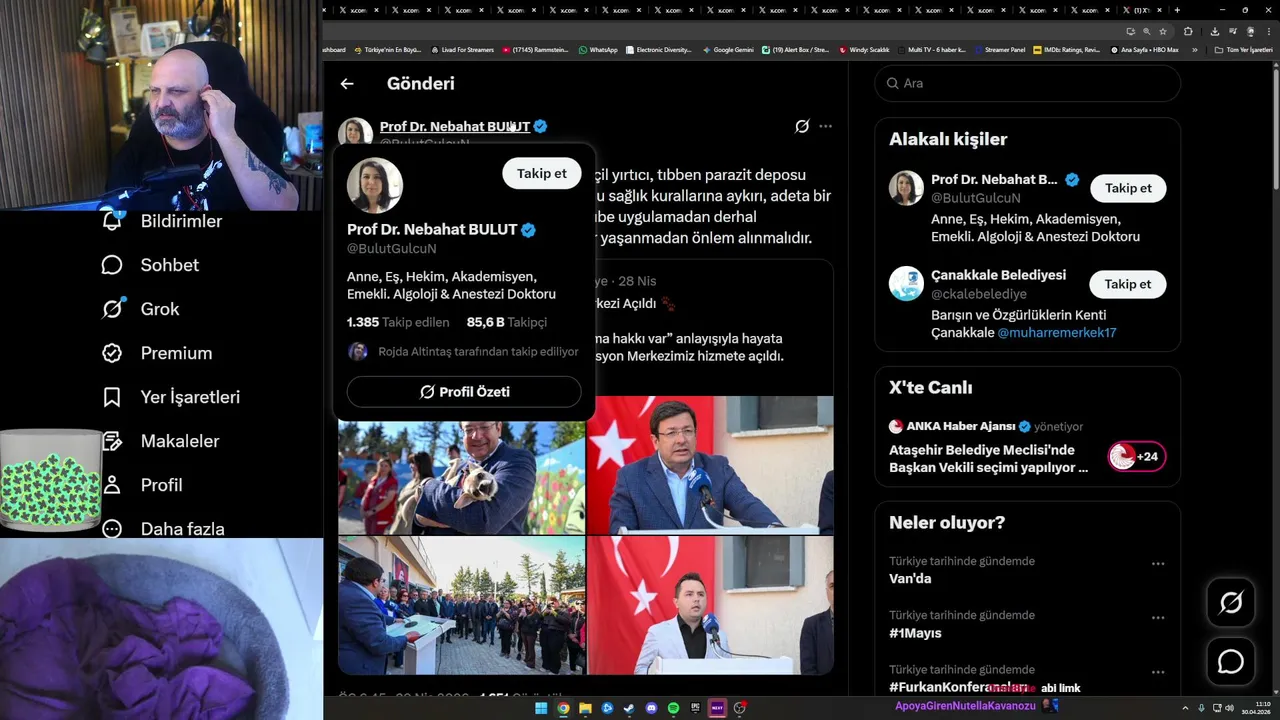Follow Prof Dr. Nebahat in Alakalı kişiler
Viewport: 1280px width, 720px height.
[x=1128, y=188]
